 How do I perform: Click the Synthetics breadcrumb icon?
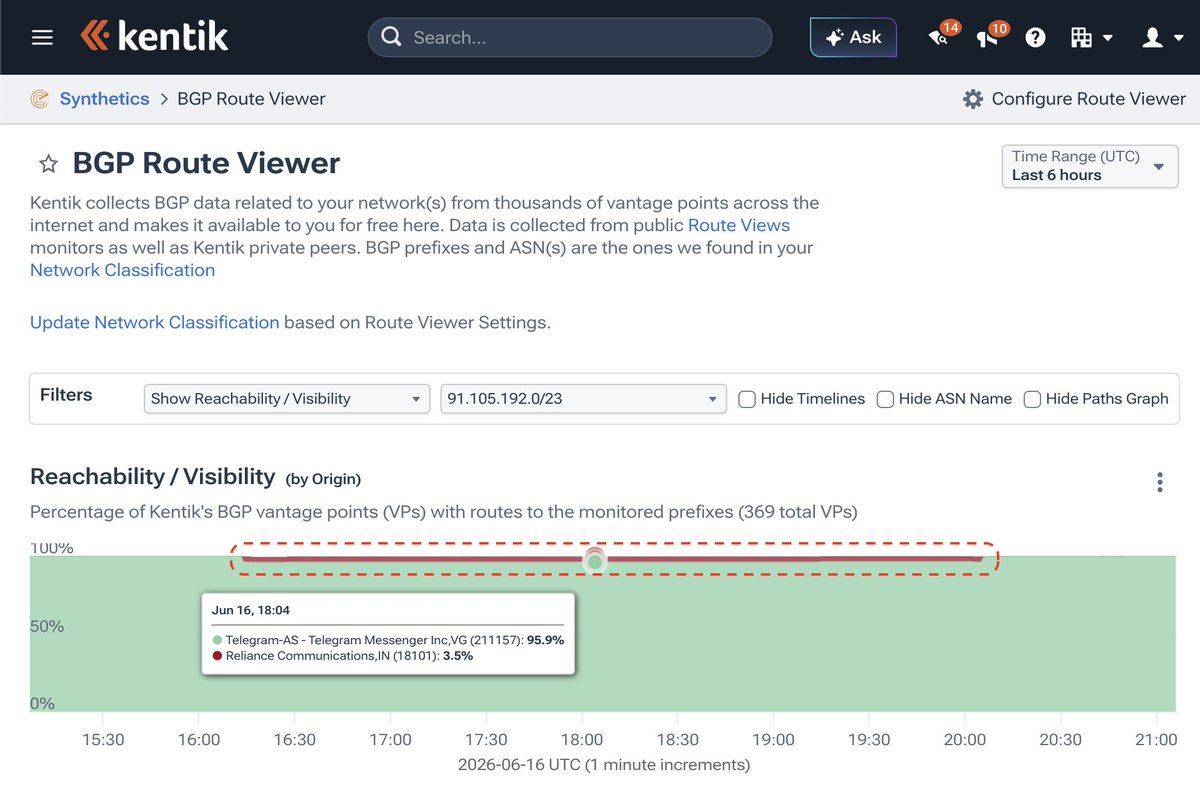(40, 99)
